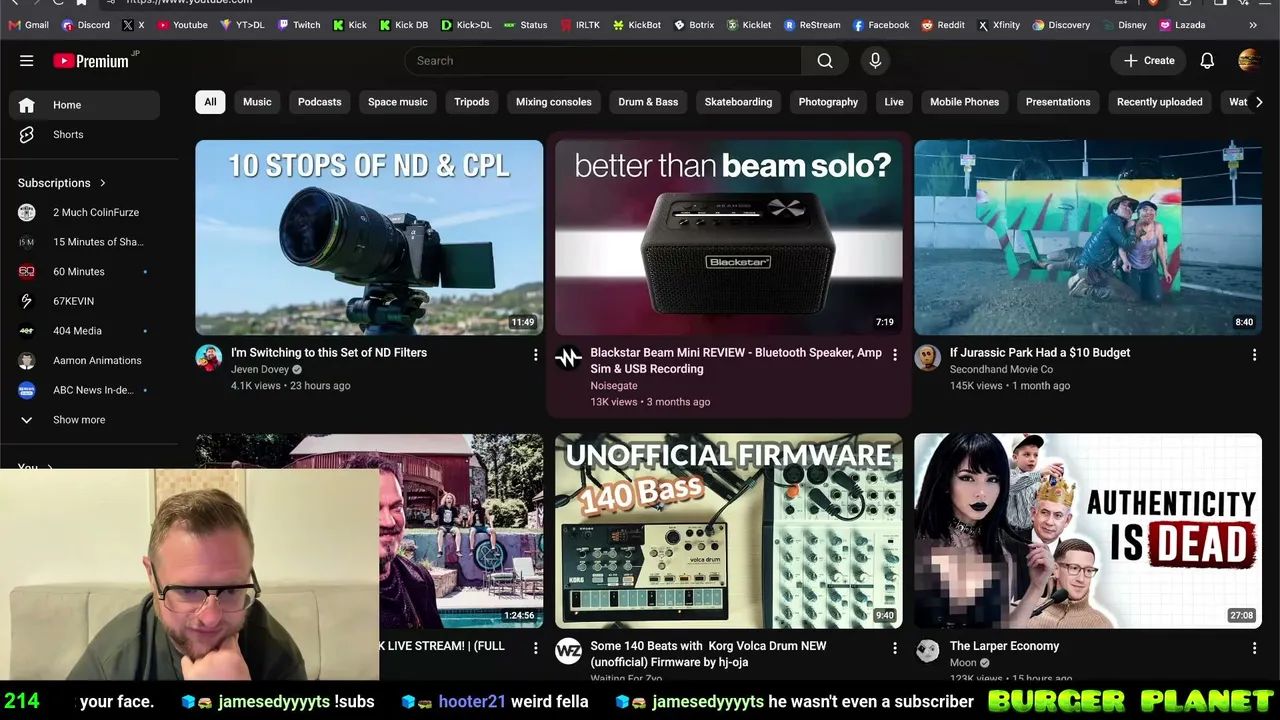Open options for Blackstar Beam Mini video
Image resolution: width=1280 pixels, height=720 pixels.
click(895, 355)
